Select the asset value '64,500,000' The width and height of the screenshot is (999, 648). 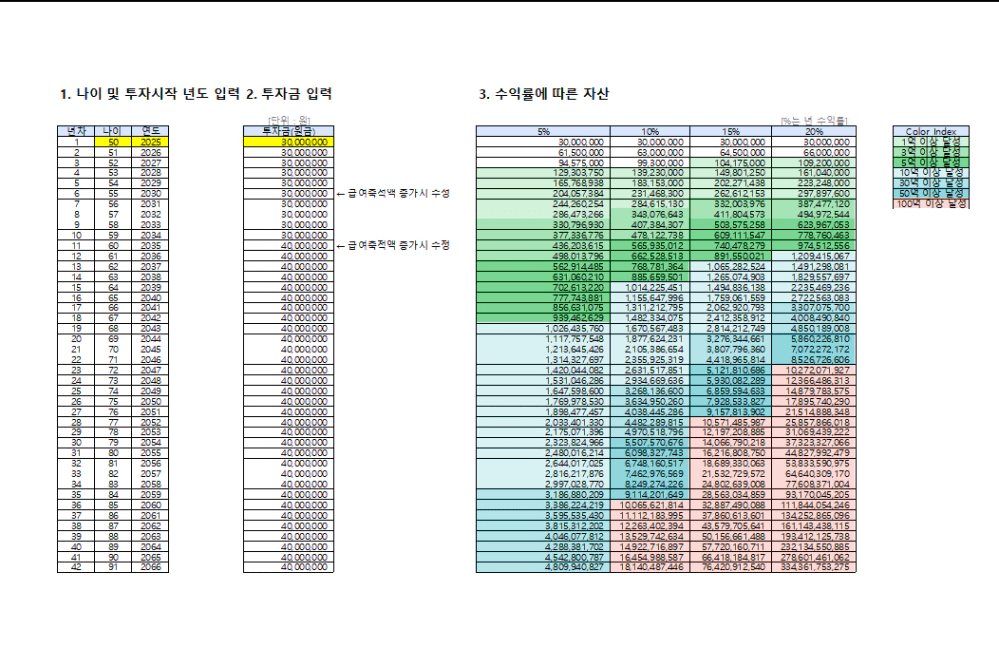[x=731, y=152]
